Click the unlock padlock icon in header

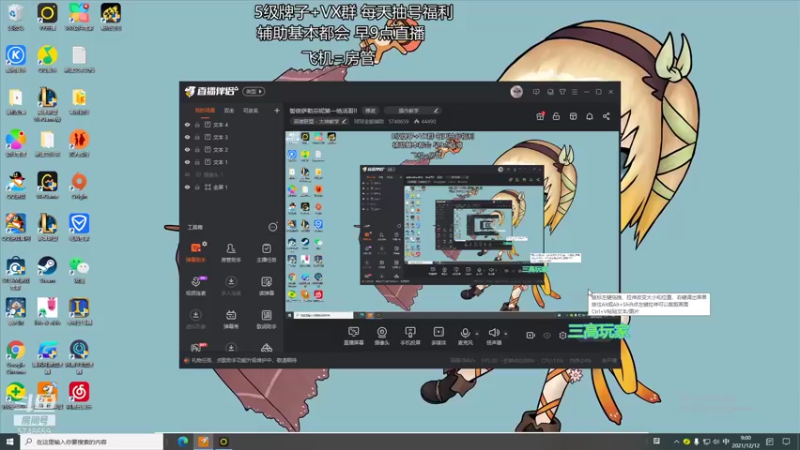[x=556, y=116]
